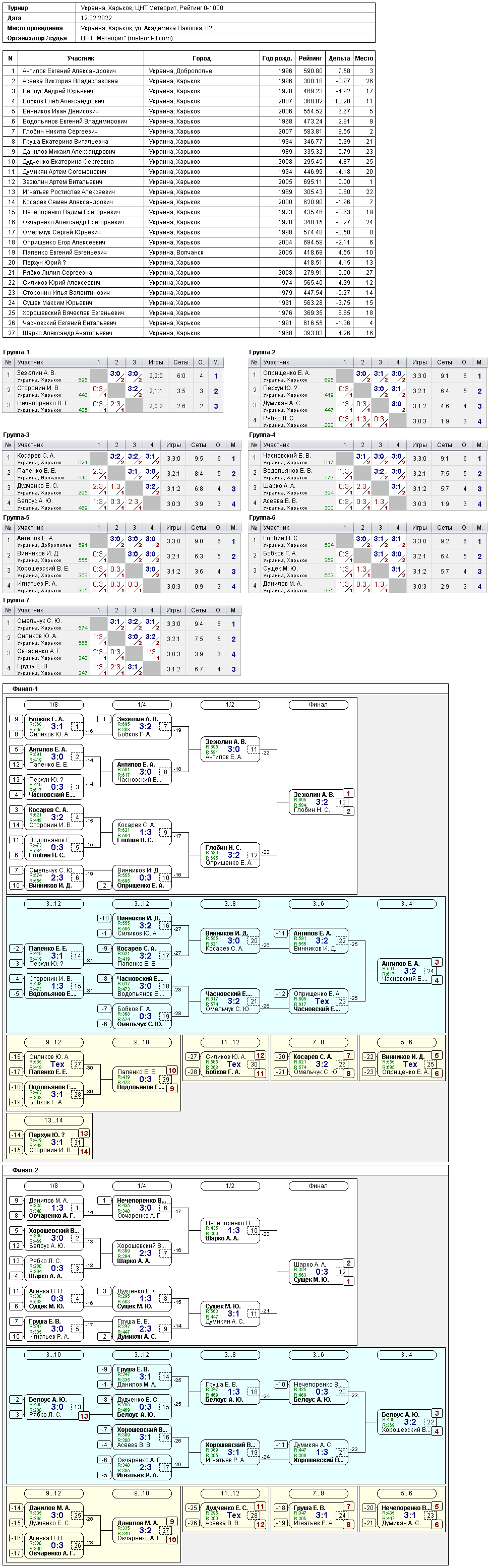
Task: Click the 'Рейтинг' column header
Action: [310, 58]
